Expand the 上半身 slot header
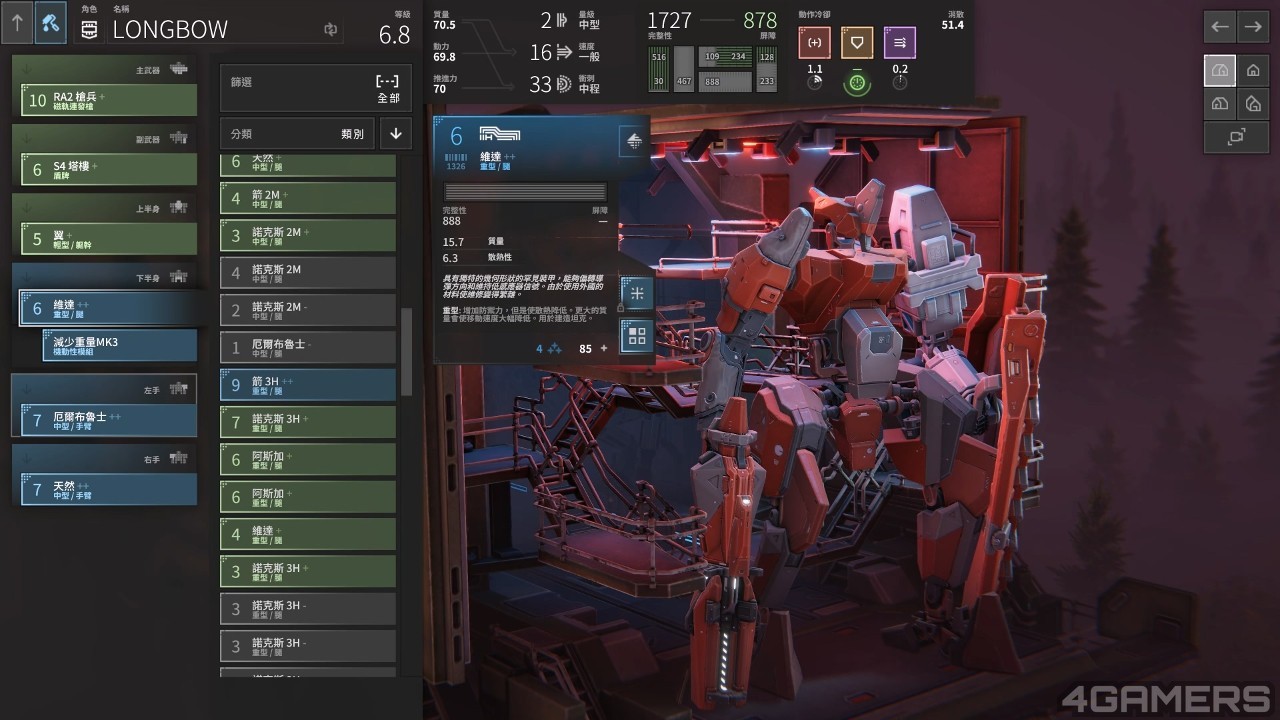The height and width of the screenshot is (720, 1280). click(105, 208)
